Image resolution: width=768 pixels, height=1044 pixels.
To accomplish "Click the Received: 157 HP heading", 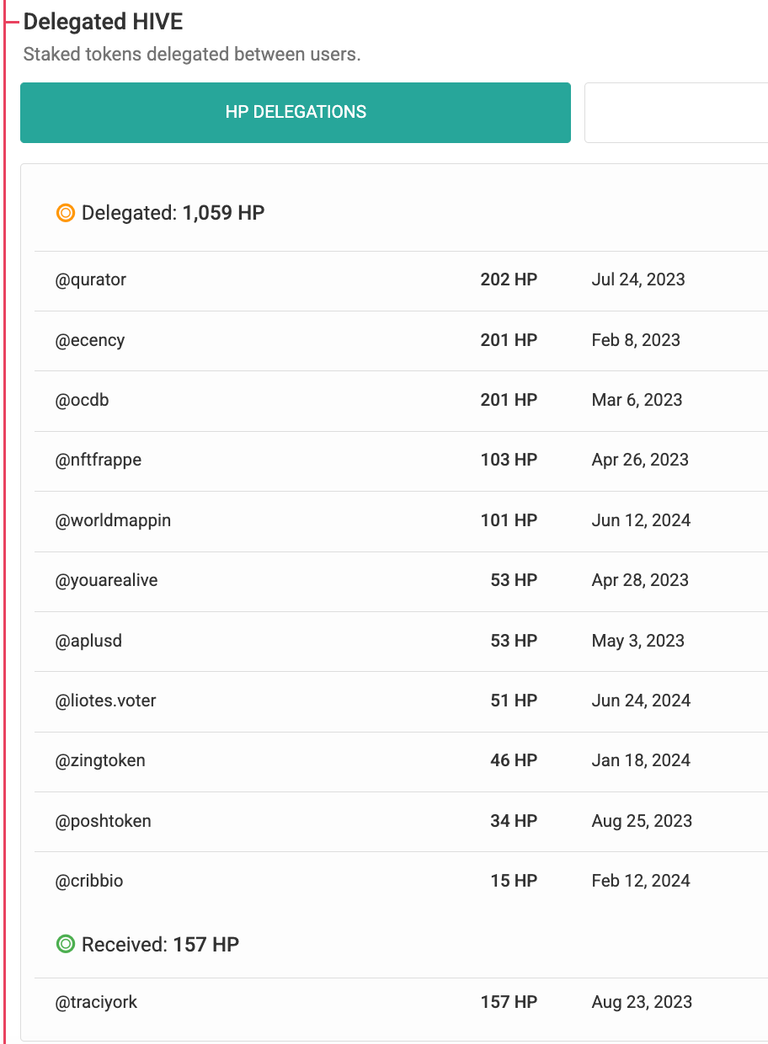I will click(x=160, y=944).
